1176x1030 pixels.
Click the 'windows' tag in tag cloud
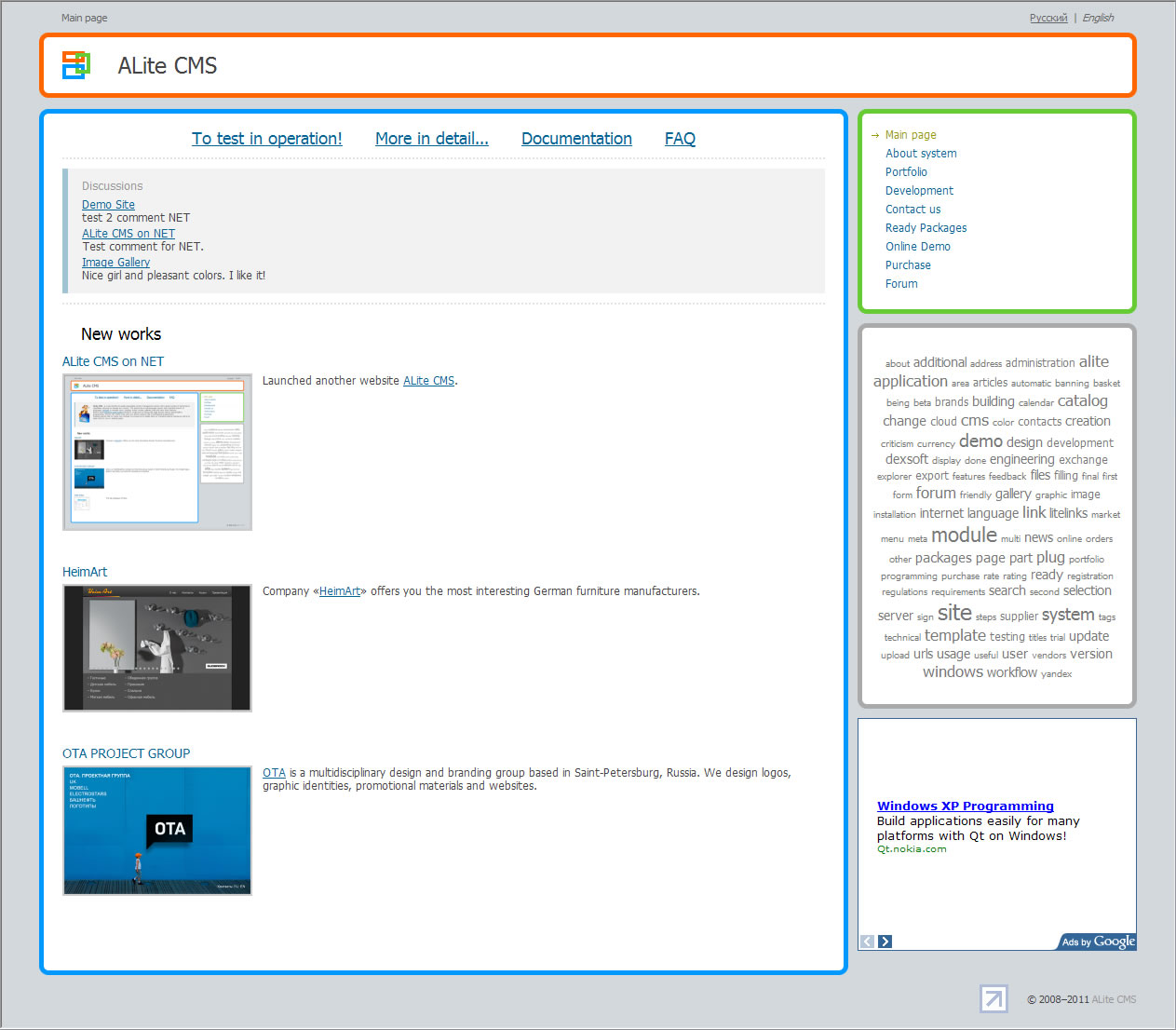(953, 671)
